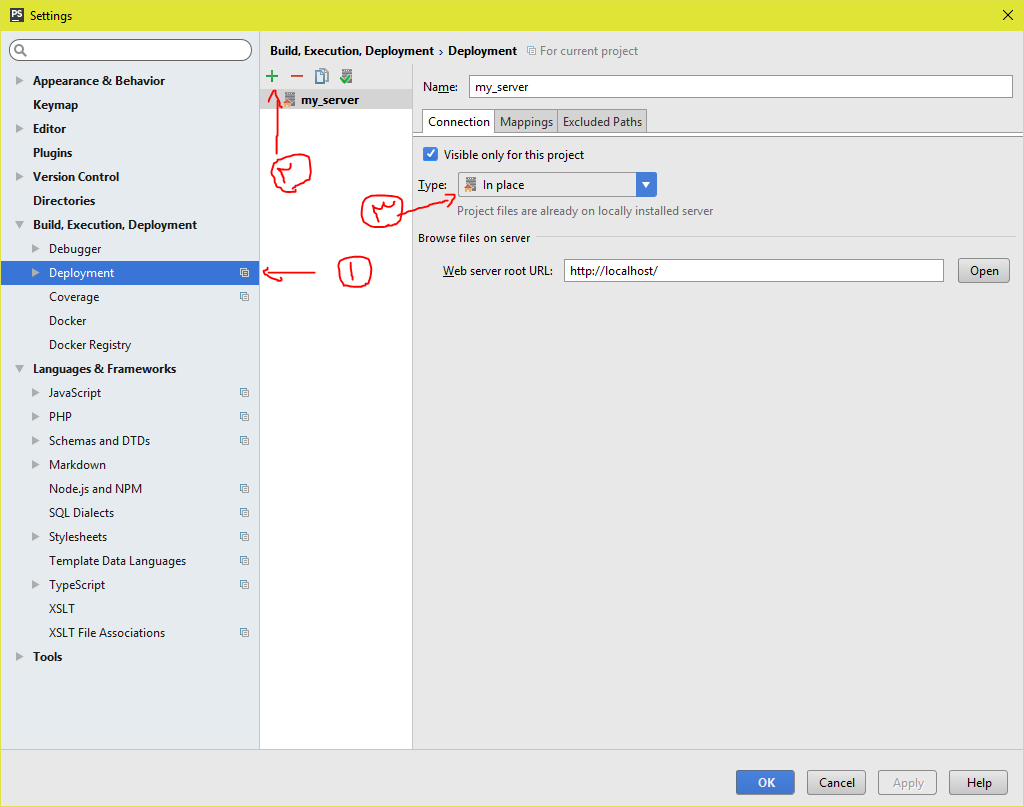Click project-level icon beside Deployment row
This screenshot has height=807, width=1024.
point(244,273)
